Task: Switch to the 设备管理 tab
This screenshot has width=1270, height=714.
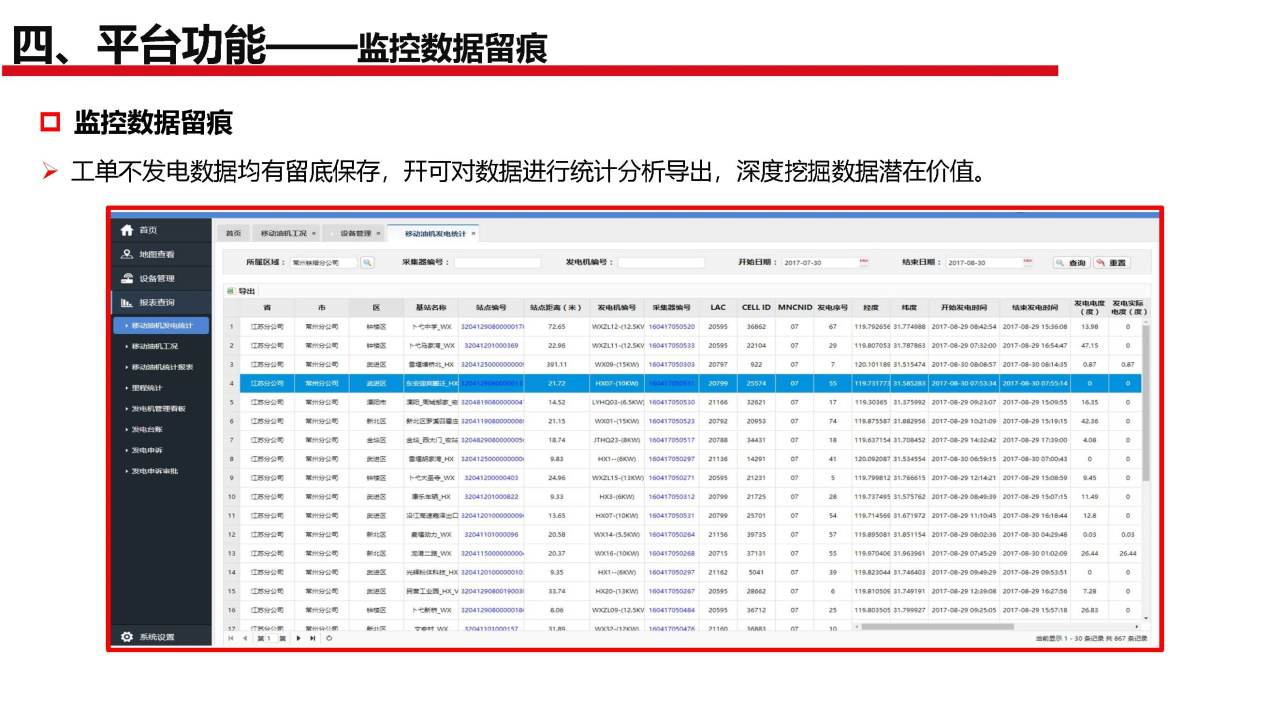Action: tap(355, 233)
